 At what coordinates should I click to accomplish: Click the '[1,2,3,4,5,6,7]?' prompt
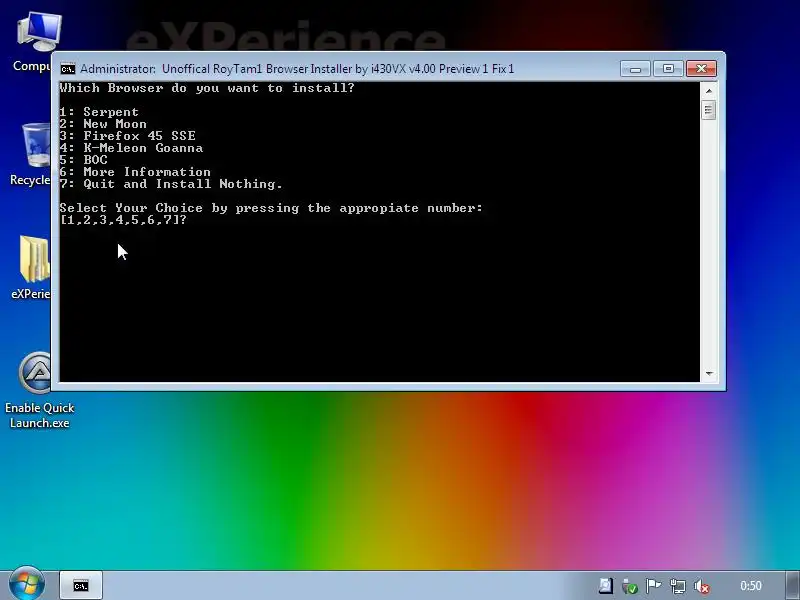click(x=123, y=220)
